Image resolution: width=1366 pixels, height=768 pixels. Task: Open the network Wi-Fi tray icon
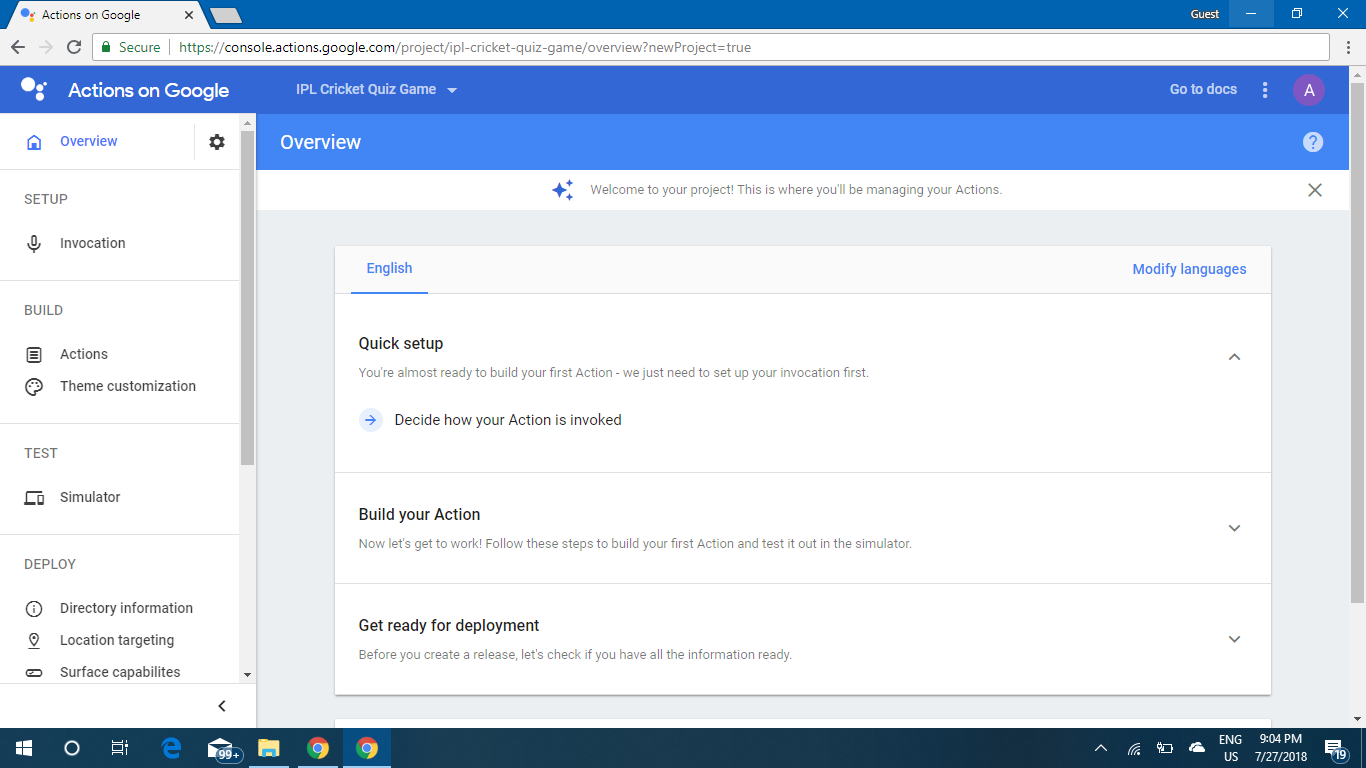(x=1134, y=748)
